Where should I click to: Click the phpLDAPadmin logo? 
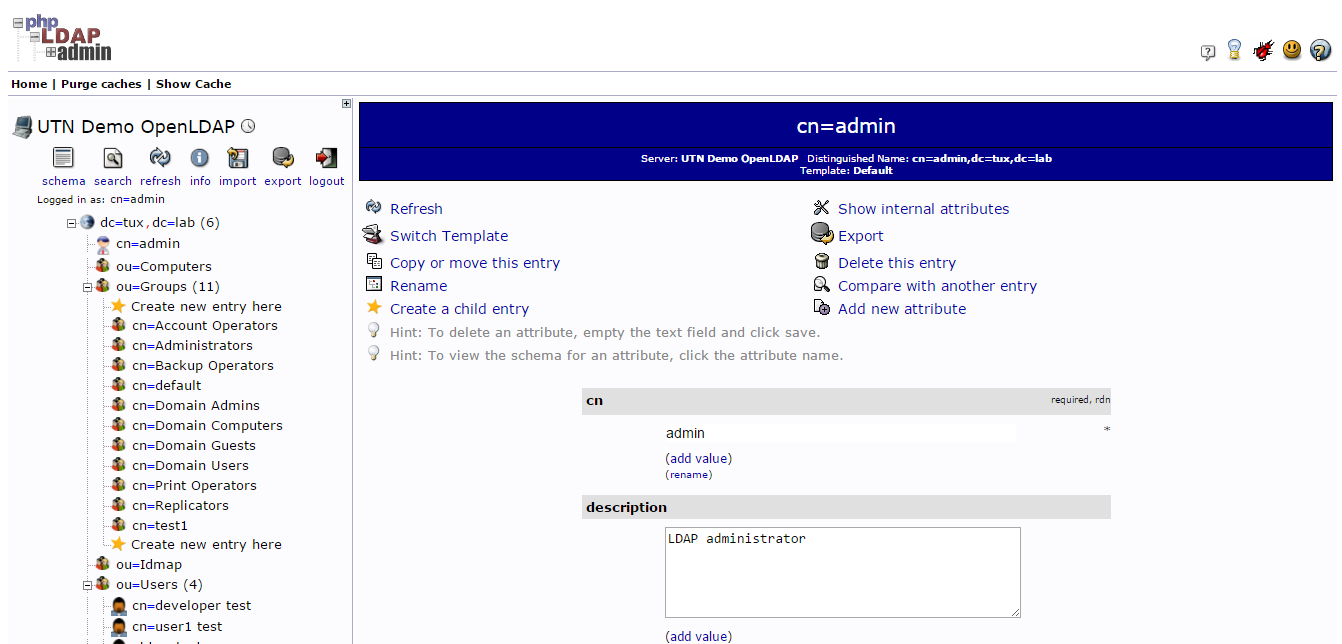pos(62,38)
